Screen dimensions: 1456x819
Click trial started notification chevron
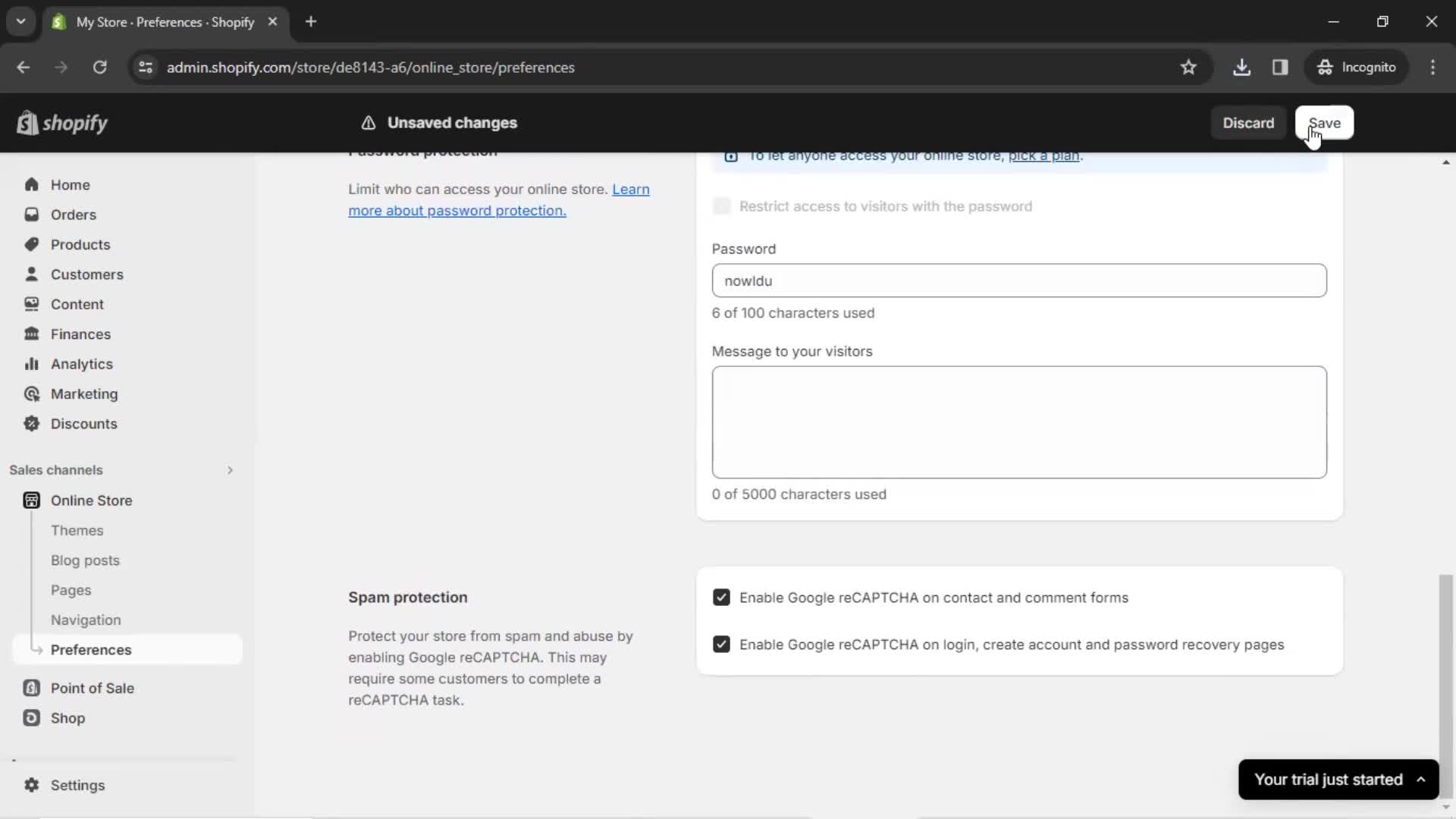coord(1424,779)
